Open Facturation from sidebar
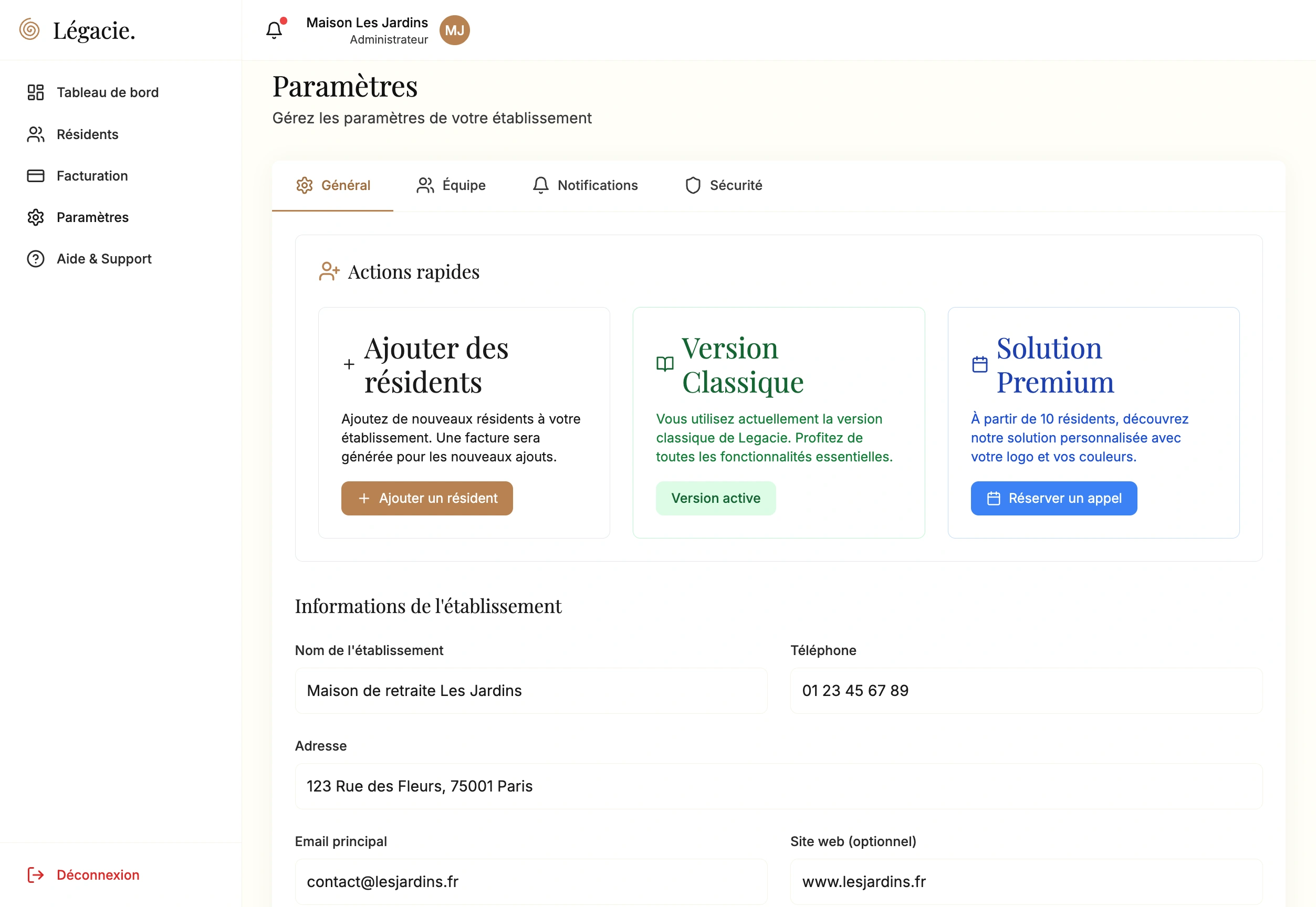This screenshot has width=1316, height=907. 91,176
